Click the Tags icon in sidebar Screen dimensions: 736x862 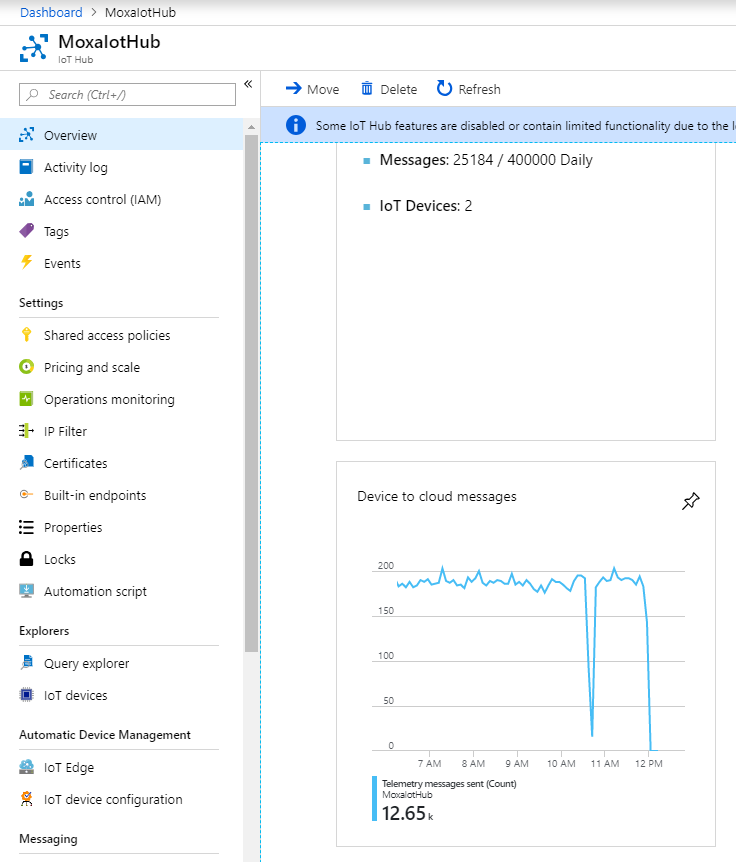tap(27, 231)
